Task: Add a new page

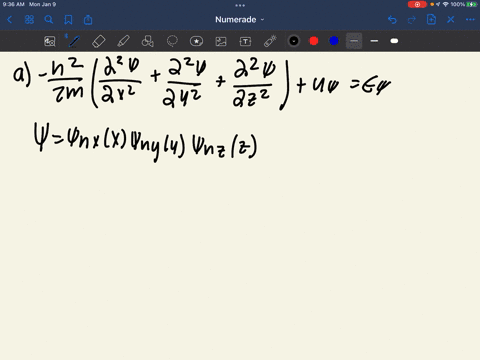Action: (x=431, y=20)
